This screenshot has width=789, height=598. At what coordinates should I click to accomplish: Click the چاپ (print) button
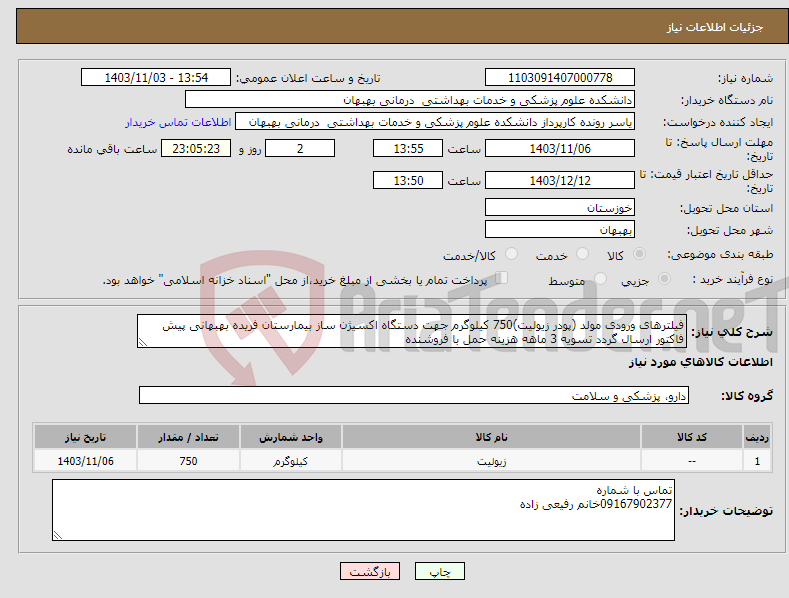439,571
